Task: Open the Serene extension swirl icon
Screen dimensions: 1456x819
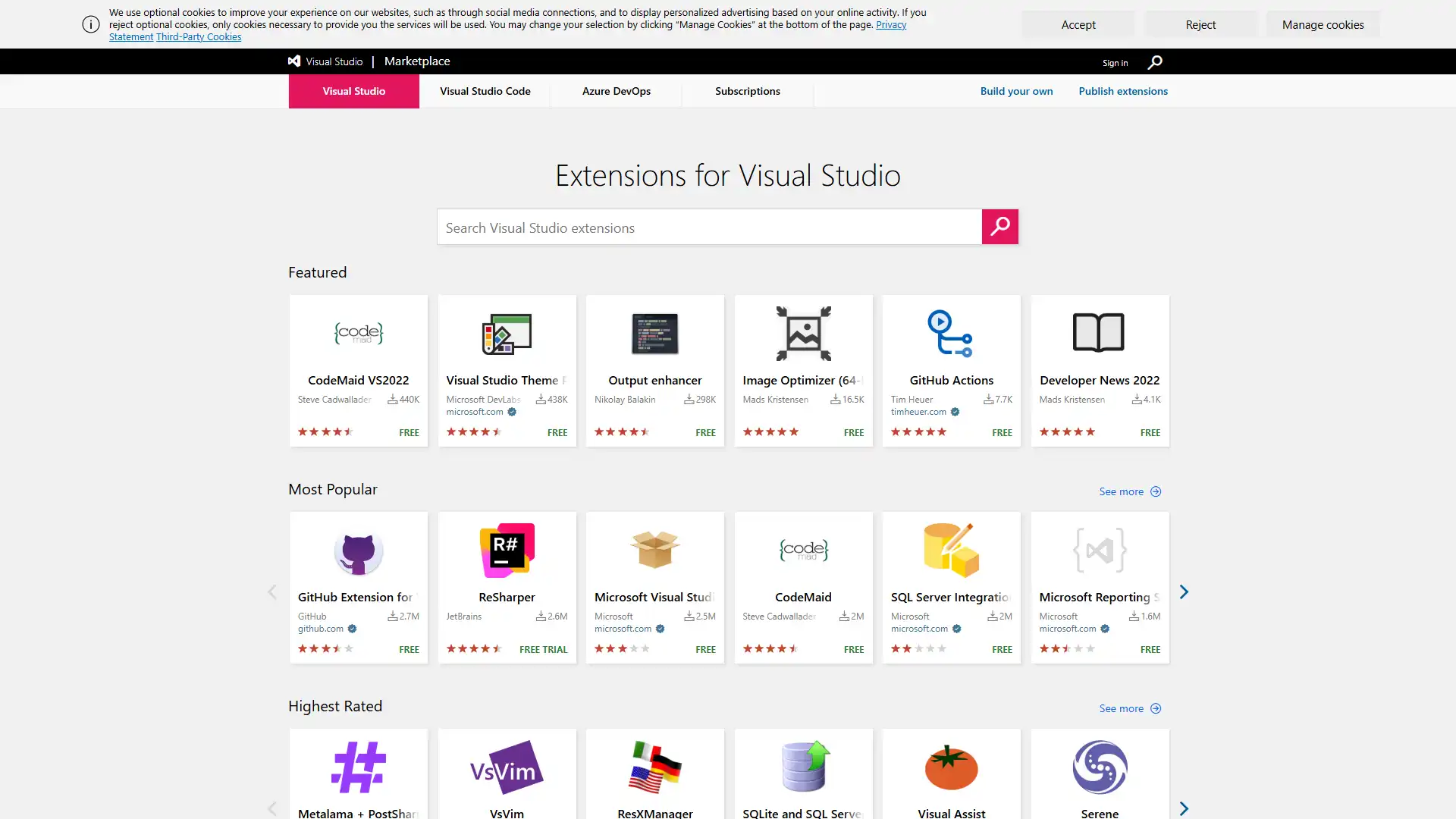Action: click(1100, 767)
